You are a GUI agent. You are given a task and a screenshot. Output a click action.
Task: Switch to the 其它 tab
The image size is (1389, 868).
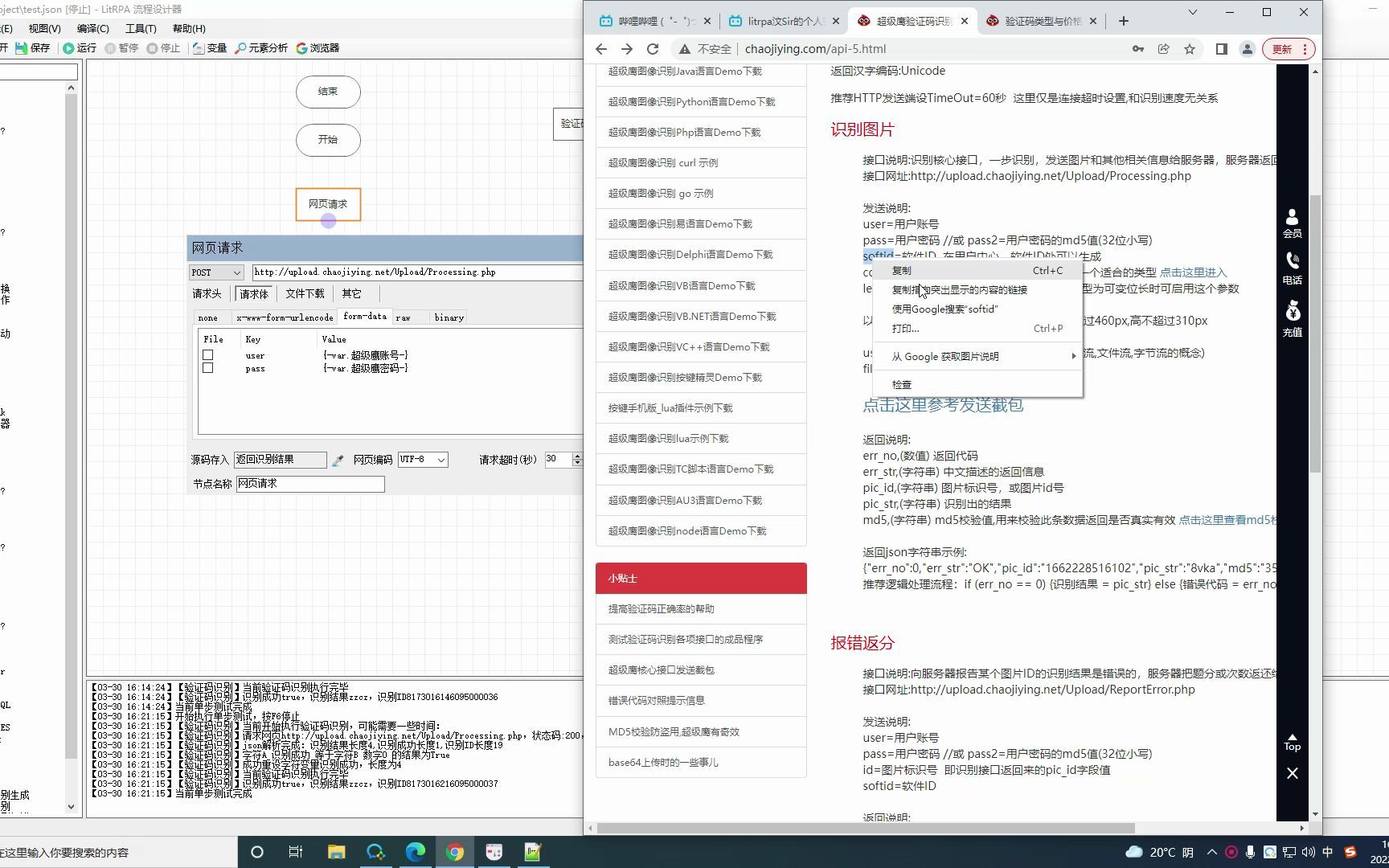click(352, 294)
